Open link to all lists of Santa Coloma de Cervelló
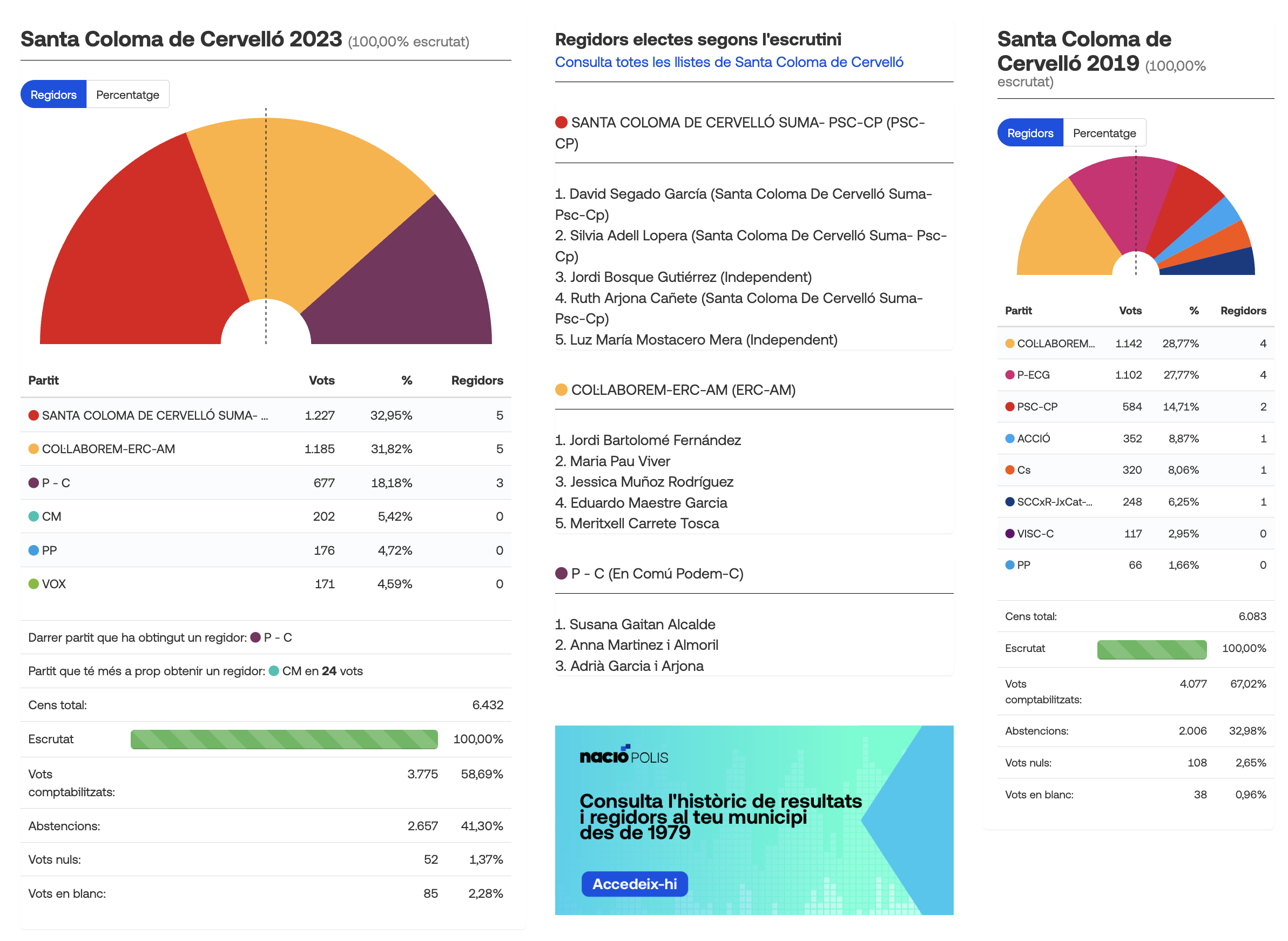1288x941 pixels. [729, 62]
